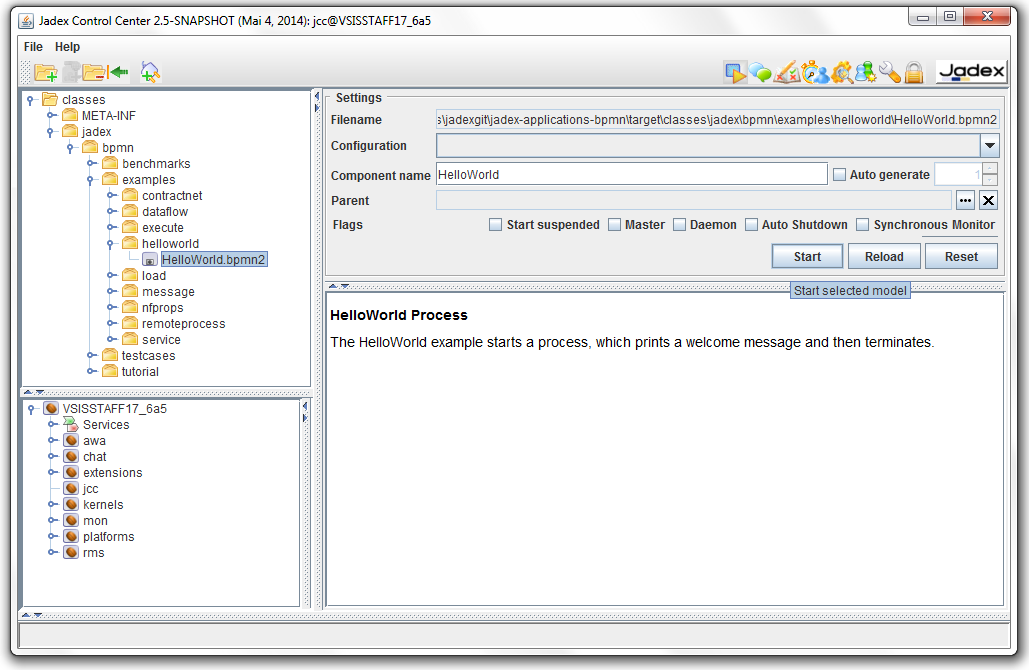Image resolution: width=1029 pixels, height=670 pixels.
Task: Check the Daemon flag checkbox
Action: 680,225
